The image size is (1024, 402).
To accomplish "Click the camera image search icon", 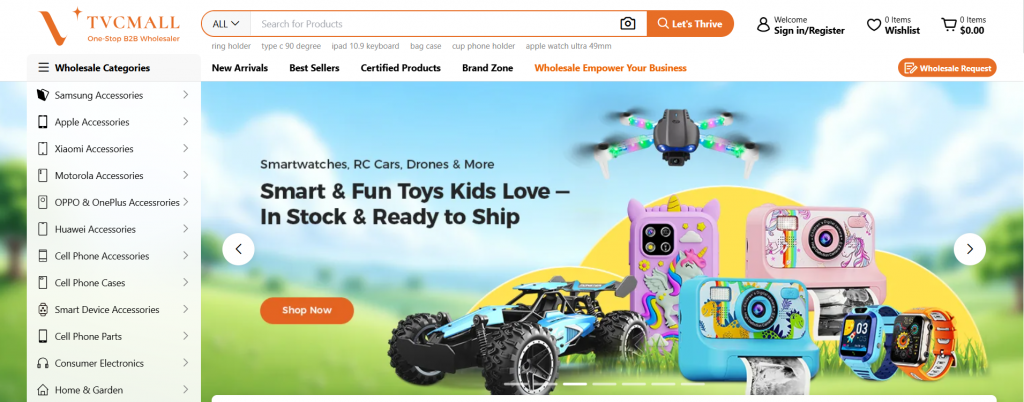I will 627,23.
